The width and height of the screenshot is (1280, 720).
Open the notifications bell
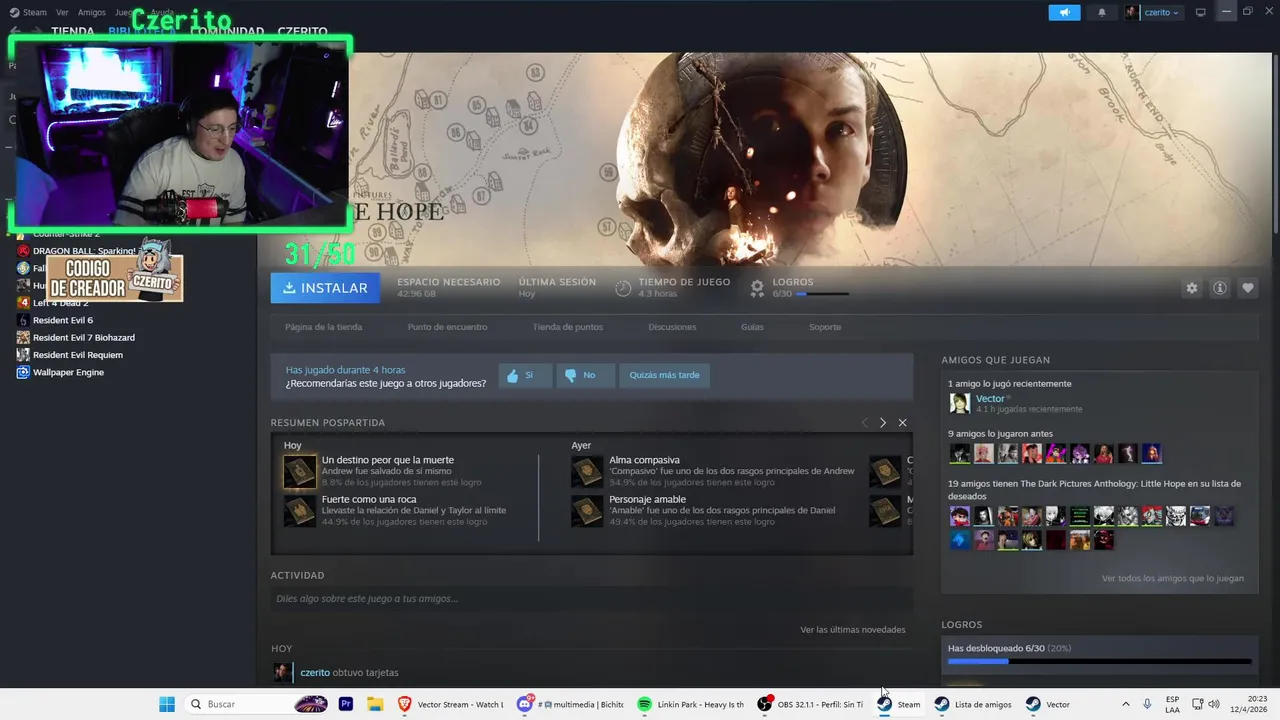coord(1102,12)
